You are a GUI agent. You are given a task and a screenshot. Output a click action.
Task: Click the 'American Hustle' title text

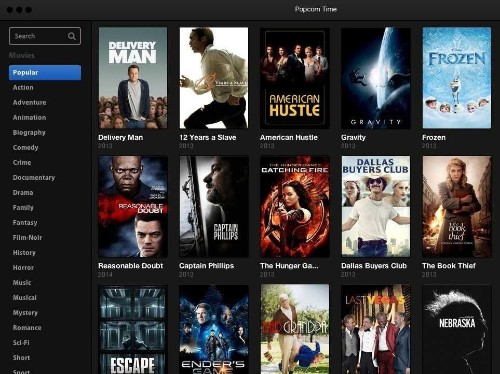(289, 137)
